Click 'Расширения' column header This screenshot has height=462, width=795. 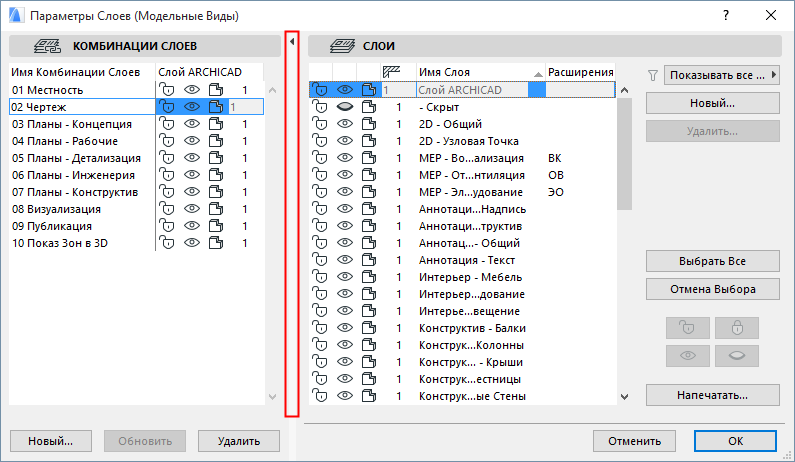click(x=581, y=72)
